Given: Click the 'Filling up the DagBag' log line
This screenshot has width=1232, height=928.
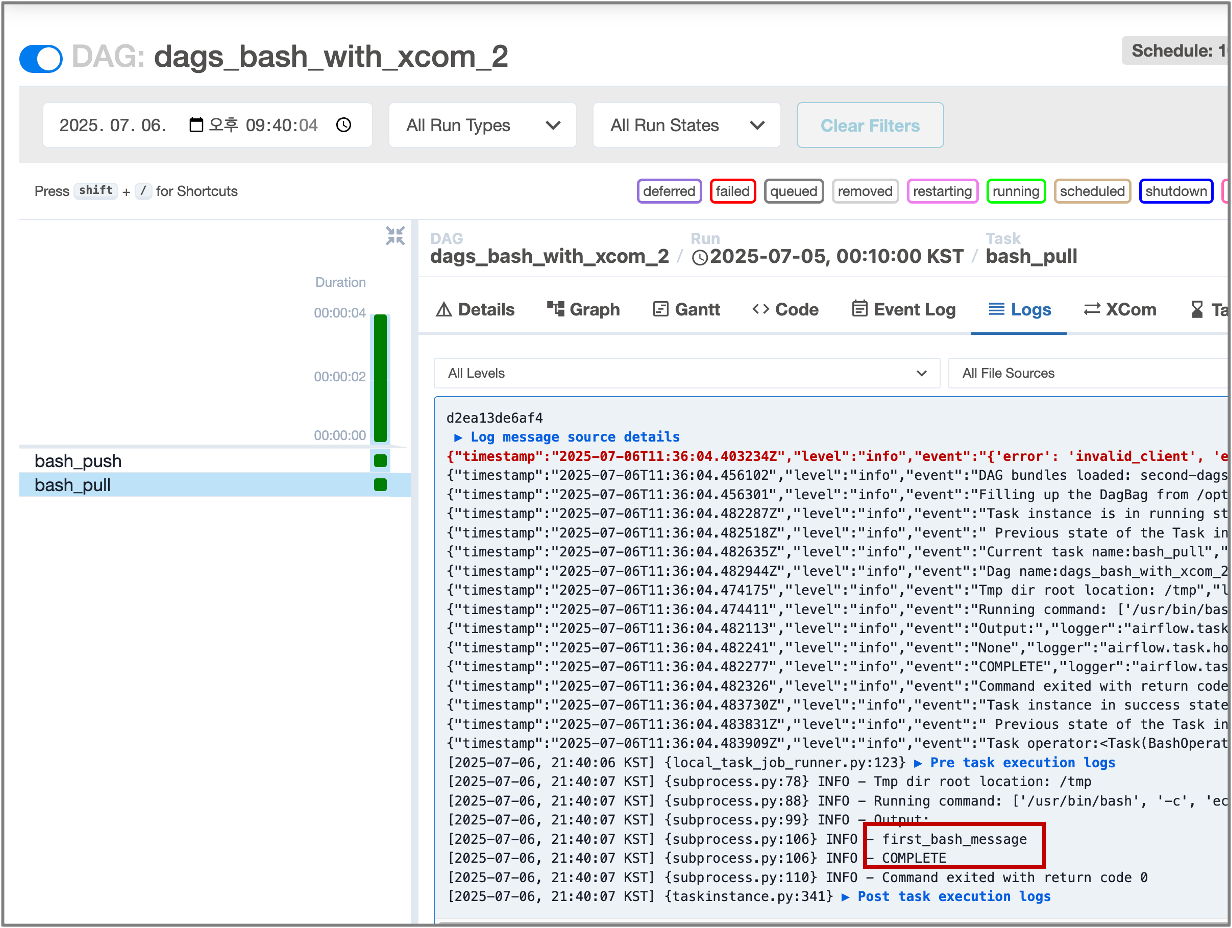Looking at the screenshot, I should [837, 494].
